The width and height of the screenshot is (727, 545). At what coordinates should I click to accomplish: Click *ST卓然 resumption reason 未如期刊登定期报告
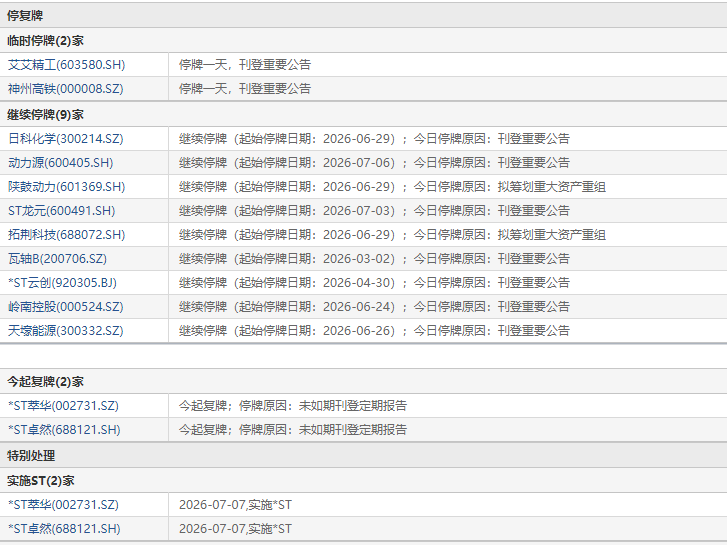click(293, 430)
